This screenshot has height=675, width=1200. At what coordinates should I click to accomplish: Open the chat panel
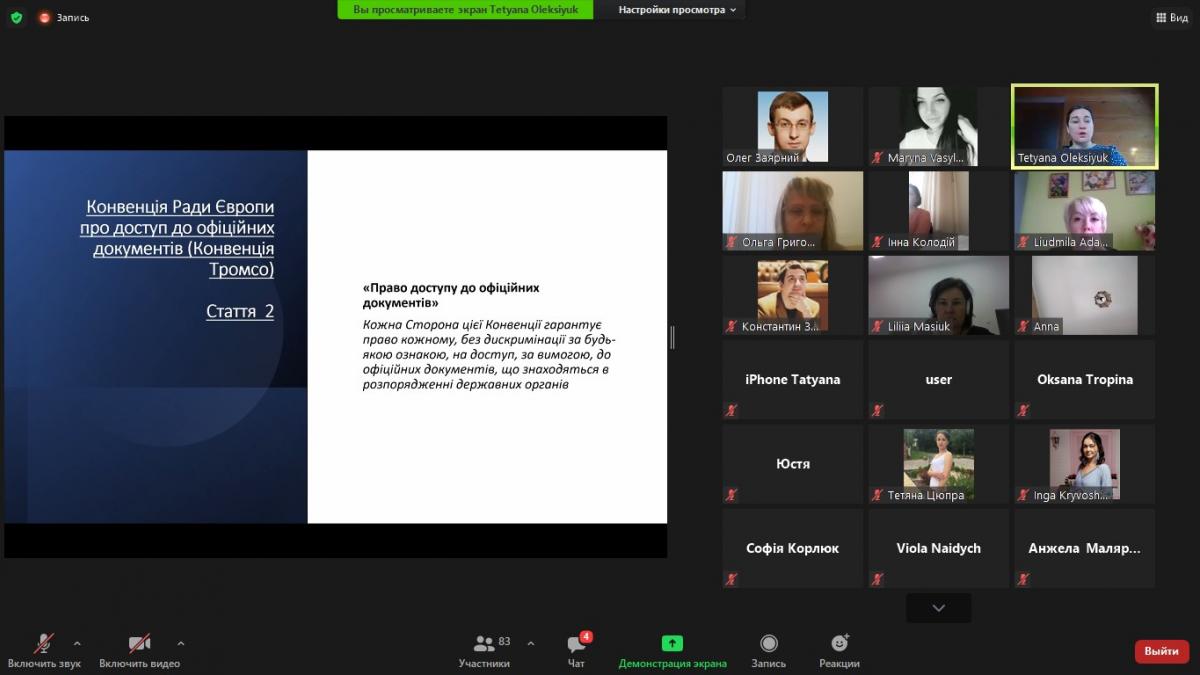point(576,644)
